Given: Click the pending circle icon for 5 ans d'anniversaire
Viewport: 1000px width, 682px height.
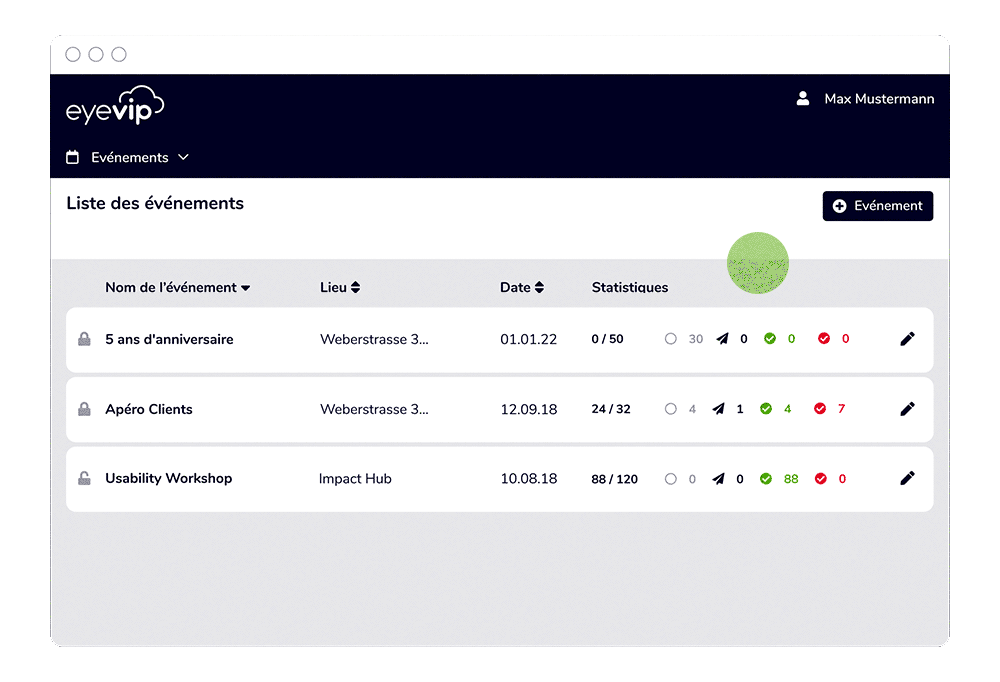Looking at the screenshot, I should (671, 339).
